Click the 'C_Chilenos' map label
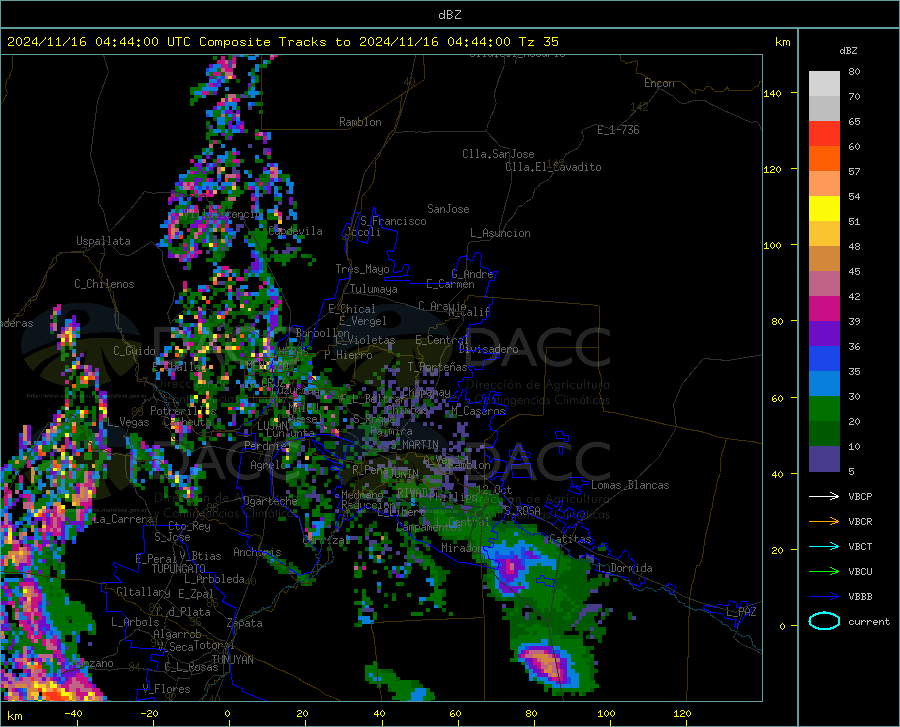The image size is (900, 727). coord(104,284)
